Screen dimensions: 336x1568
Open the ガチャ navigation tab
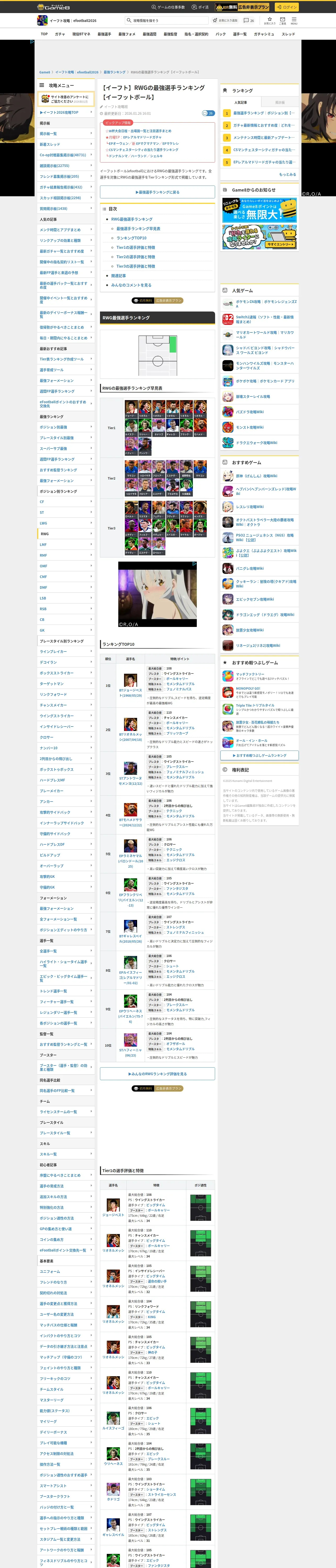tap(60, 34)
